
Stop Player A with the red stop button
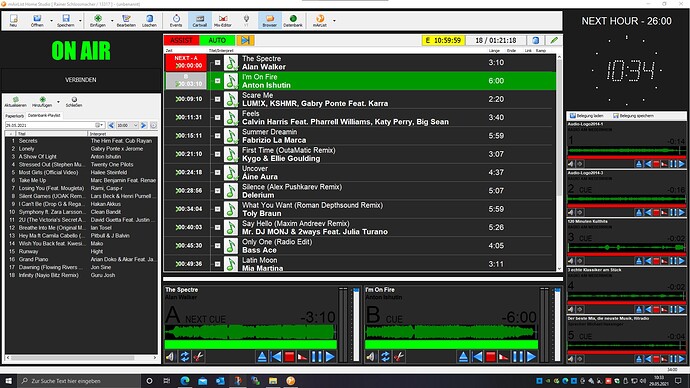click(289, 357)
